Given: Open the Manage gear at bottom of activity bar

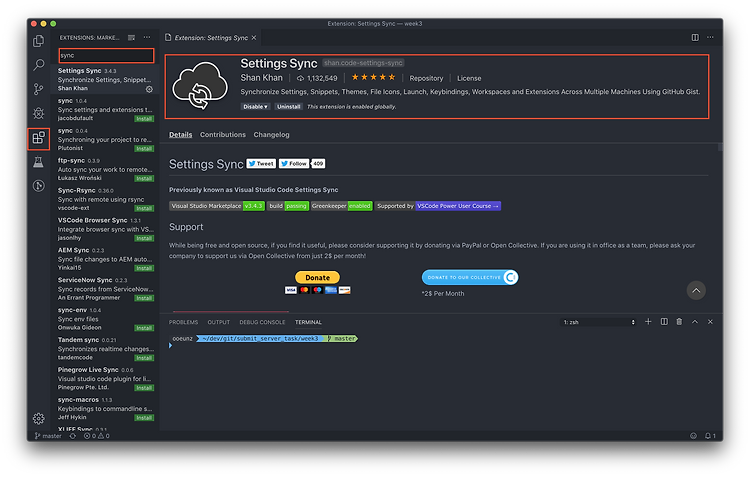Looking at the screenshot, I should tap(39, 419).
